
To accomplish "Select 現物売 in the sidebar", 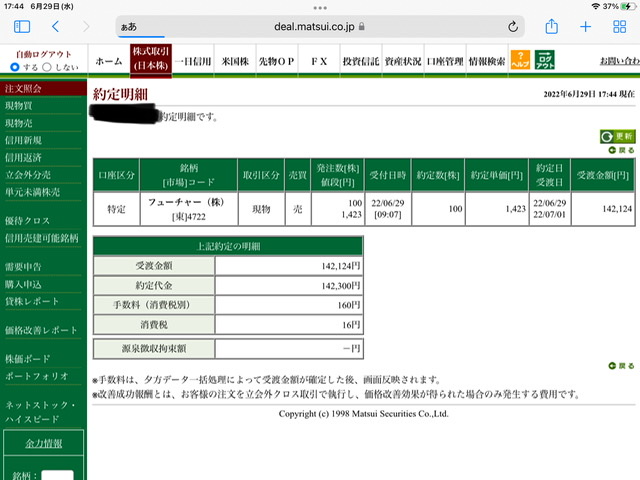I will tap(19, 123).
